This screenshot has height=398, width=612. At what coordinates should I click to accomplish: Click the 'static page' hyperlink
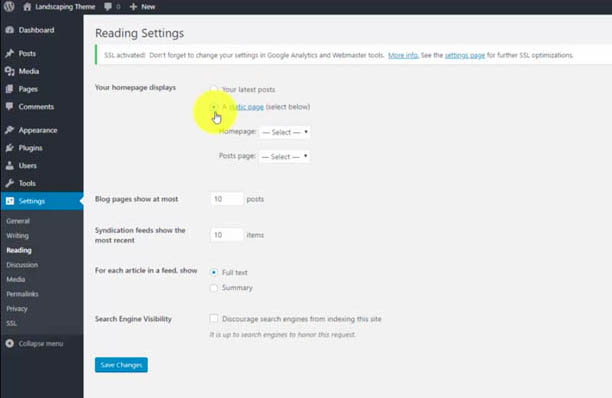(246, 107)
